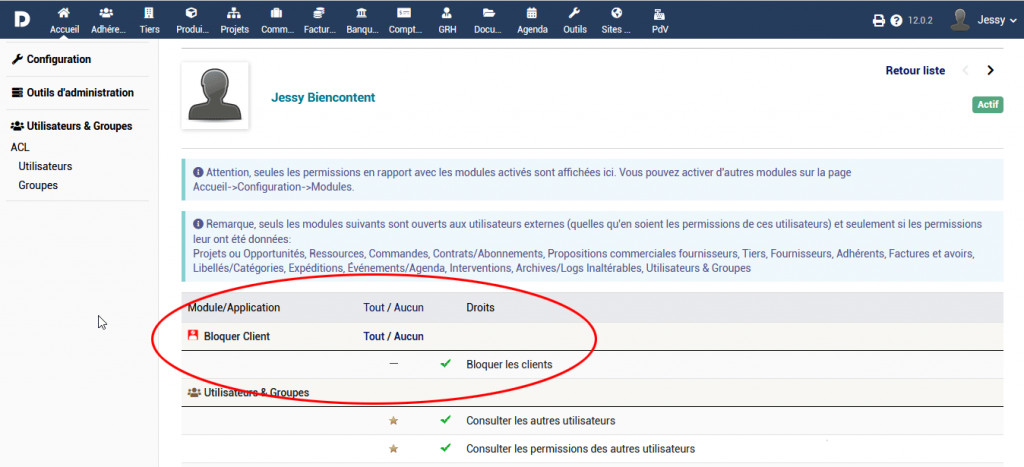This screenshot has height=467, width=1024.
Task: Open the Banques menu
Action: point(362,20)
